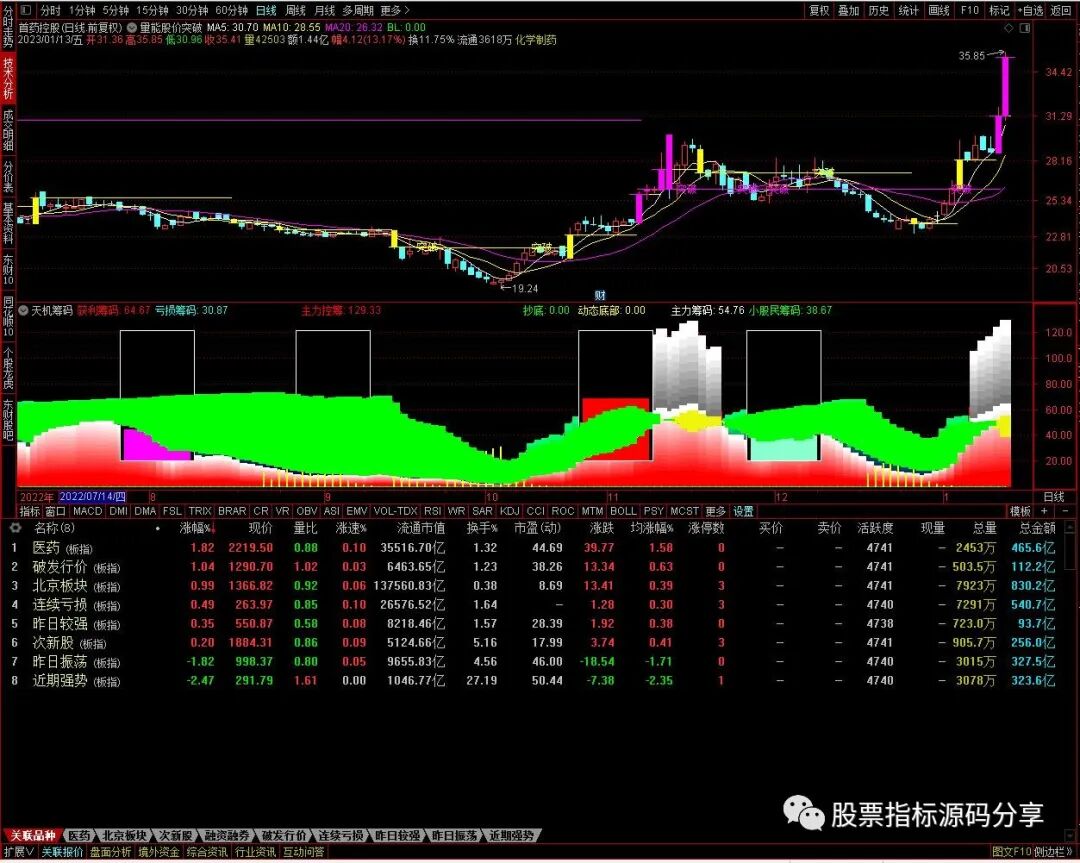This screenshot has height=863, width=1080.
Task: Open the 图文F10 link at bottom right
Action: pyautogui.click(x=1012, y=852)
